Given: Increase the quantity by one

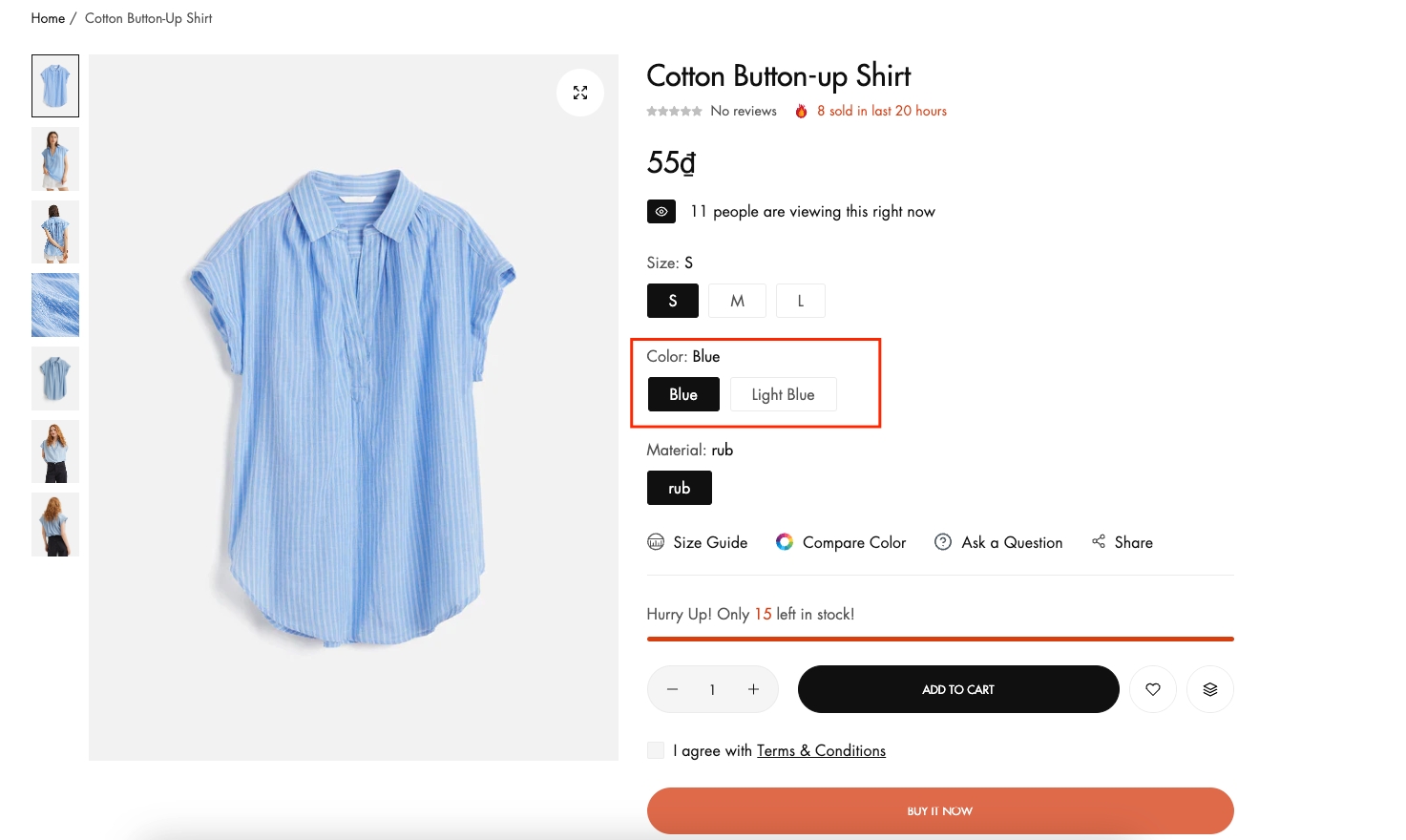Looking at the screenshot, I should pyautogui.click(x=753, y=689).
